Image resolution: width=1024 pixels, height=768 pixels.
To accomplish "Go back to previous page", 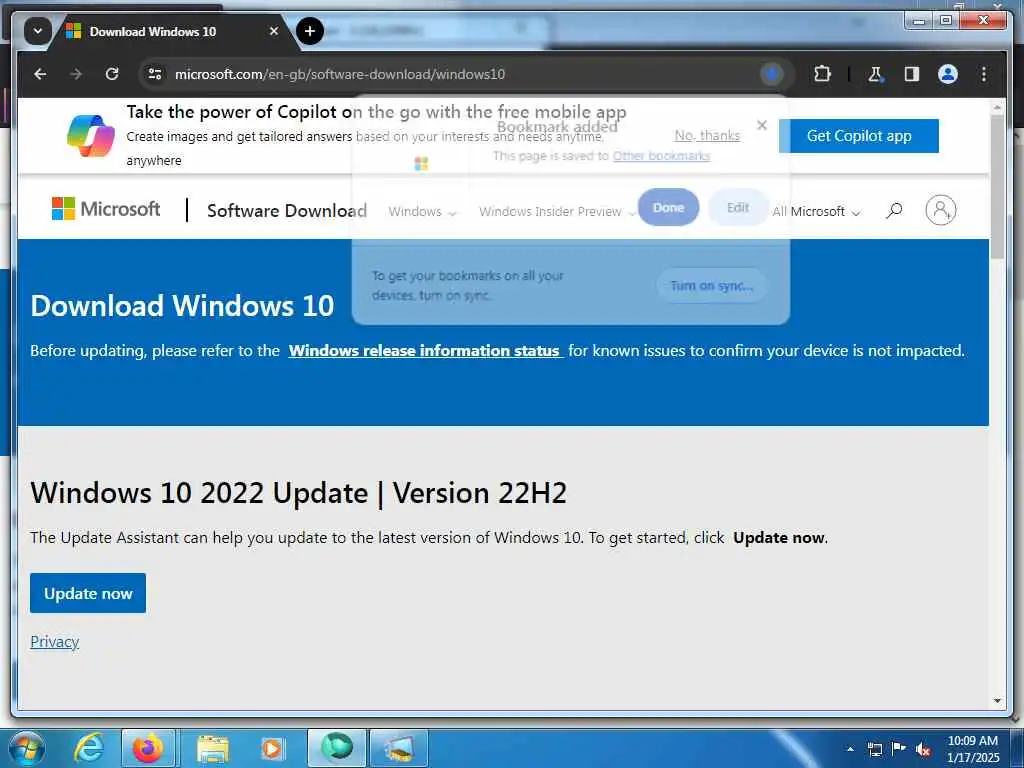I will pyautogui.click(x=40, y=74).
